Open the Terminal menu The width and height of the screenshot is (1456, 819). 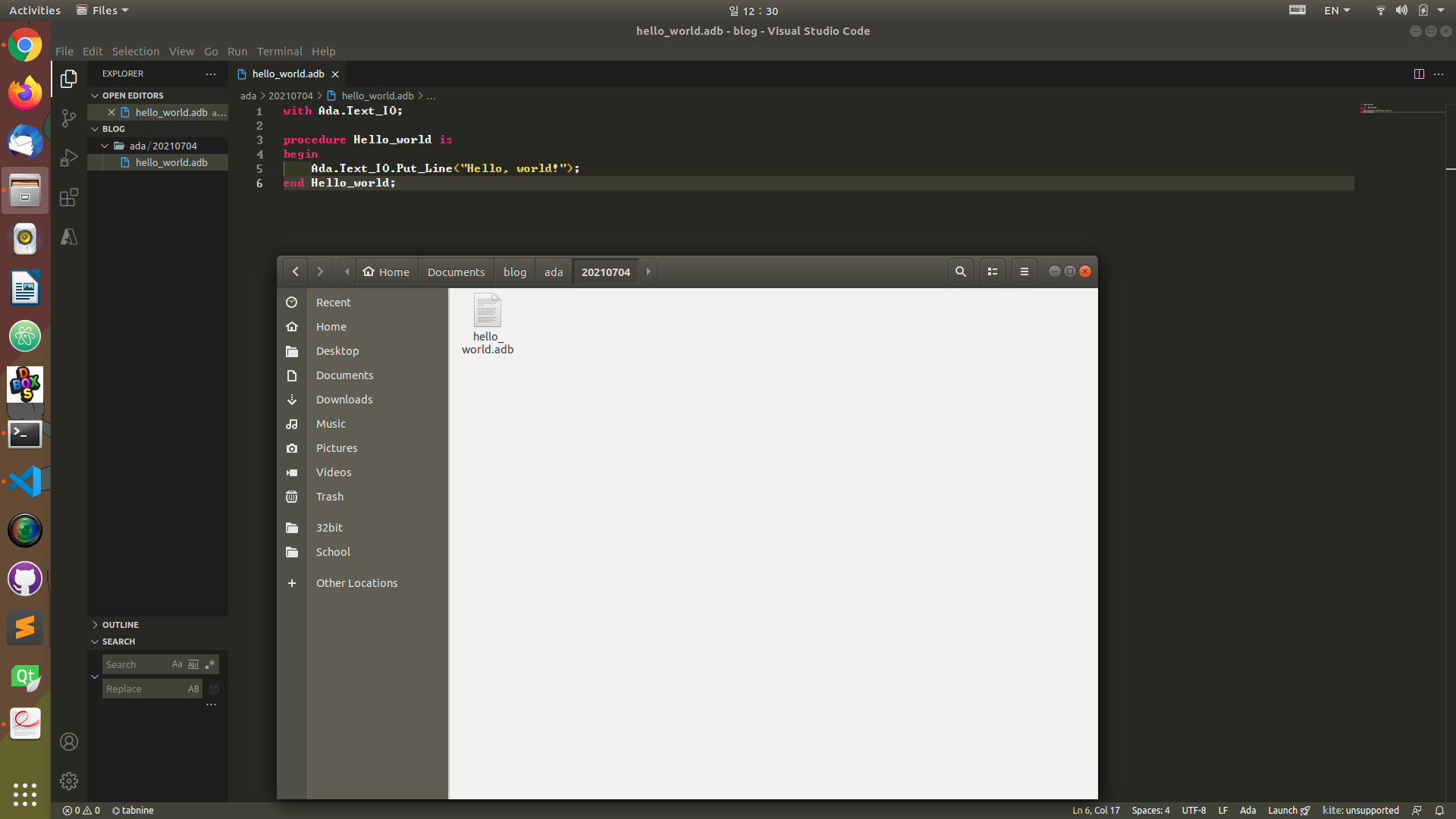(279, 52)
